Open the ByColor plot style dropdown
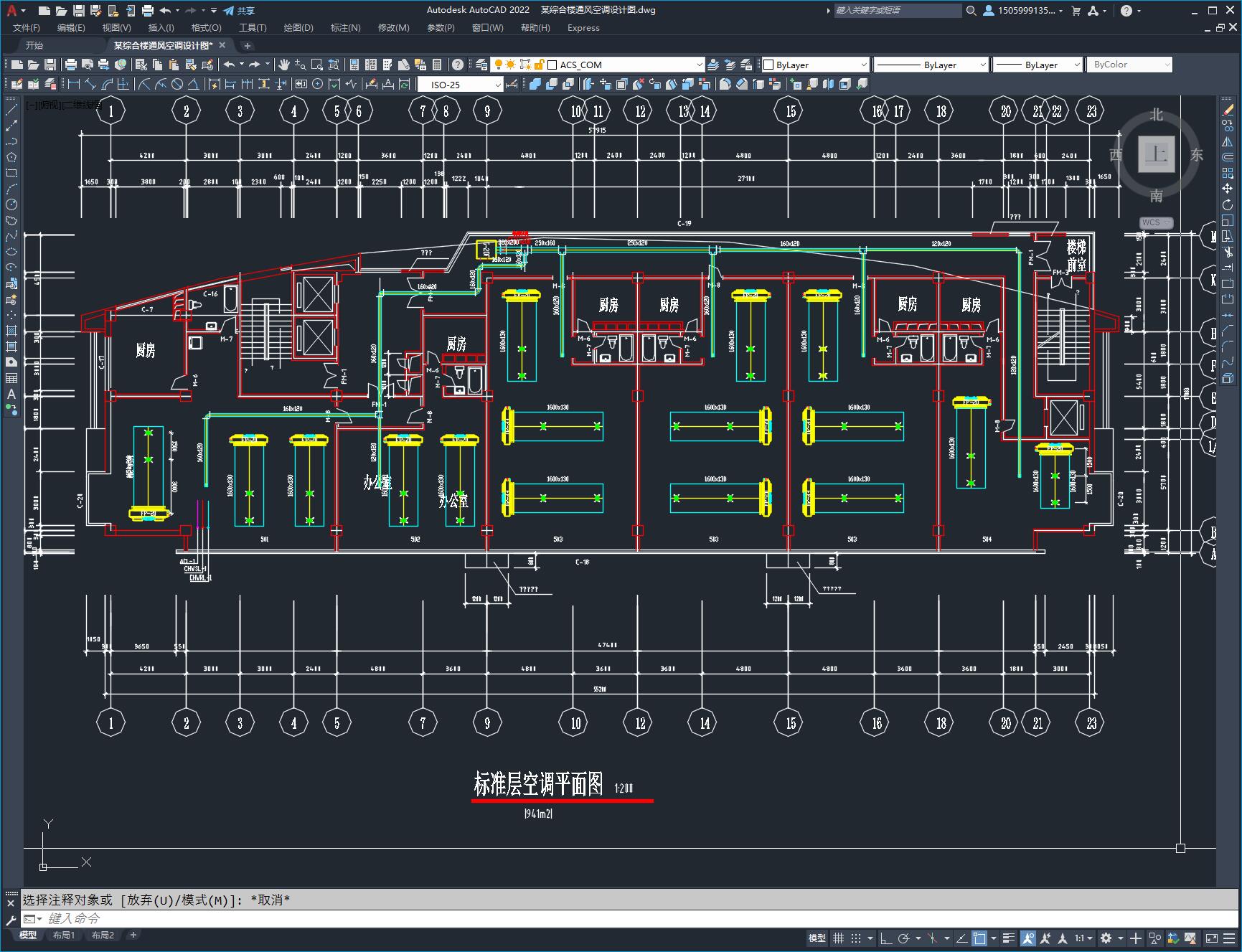 [1167, 65]
